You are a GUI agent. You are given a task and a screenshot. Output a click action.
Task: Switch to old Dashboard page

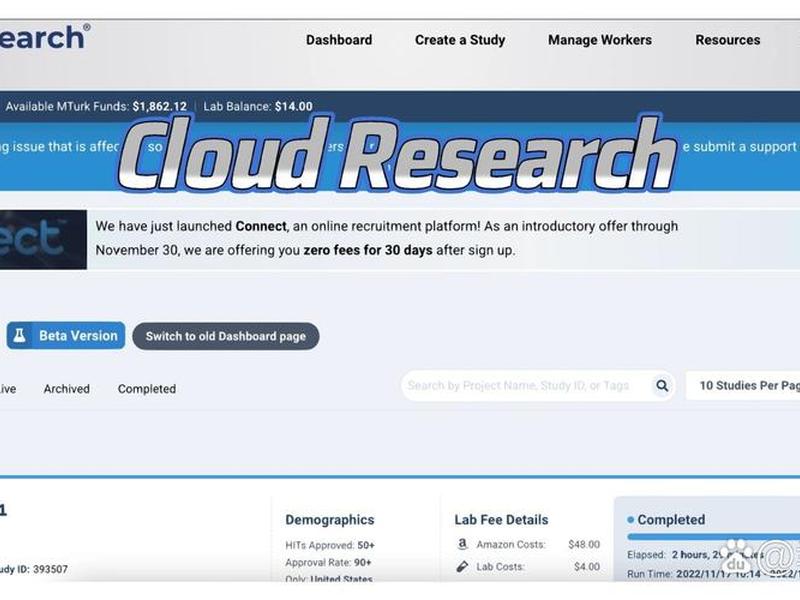(226, 336)
